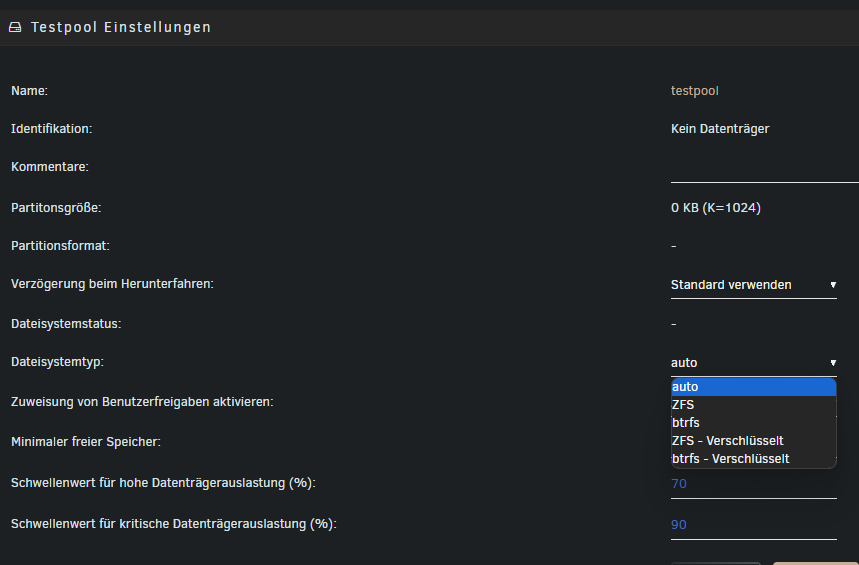
Task: Click the testpool name value
Action: (x=695, y=91)
